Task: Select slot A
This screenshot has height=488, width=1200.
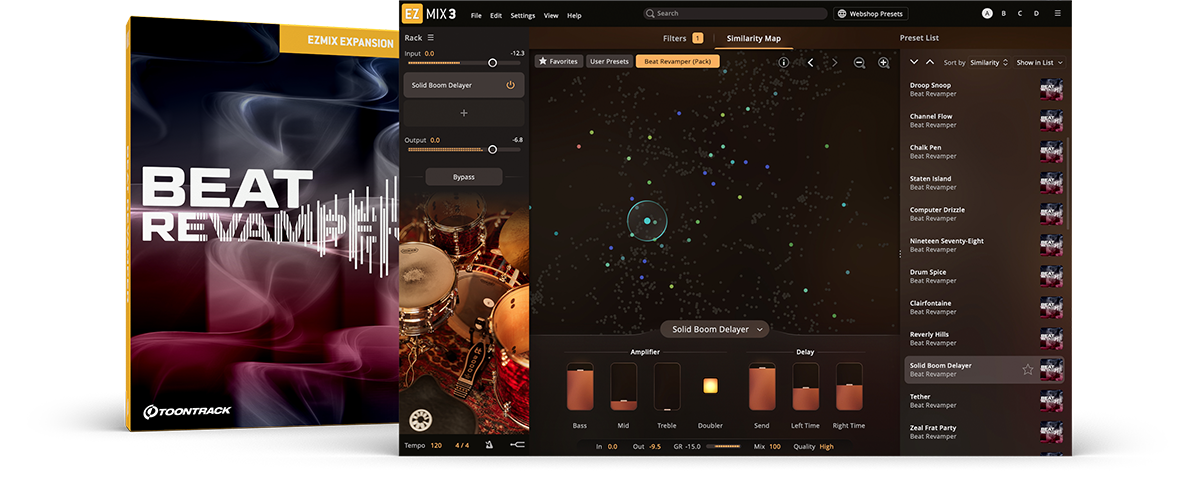Action: pyautogui.click(x=988, y=14)
